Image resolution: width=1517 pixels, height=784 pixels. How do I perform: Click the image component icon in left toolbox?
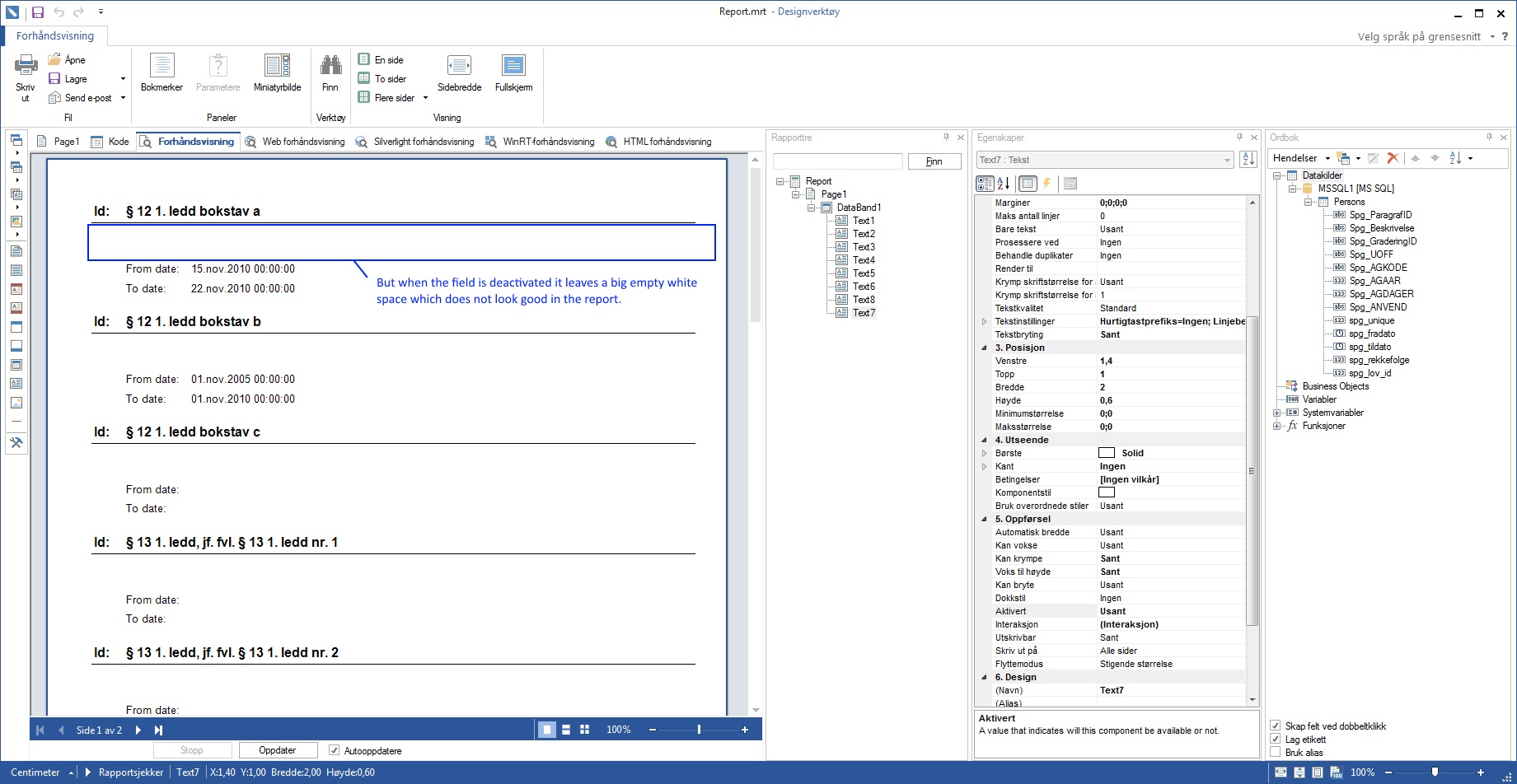click(16, 403)
